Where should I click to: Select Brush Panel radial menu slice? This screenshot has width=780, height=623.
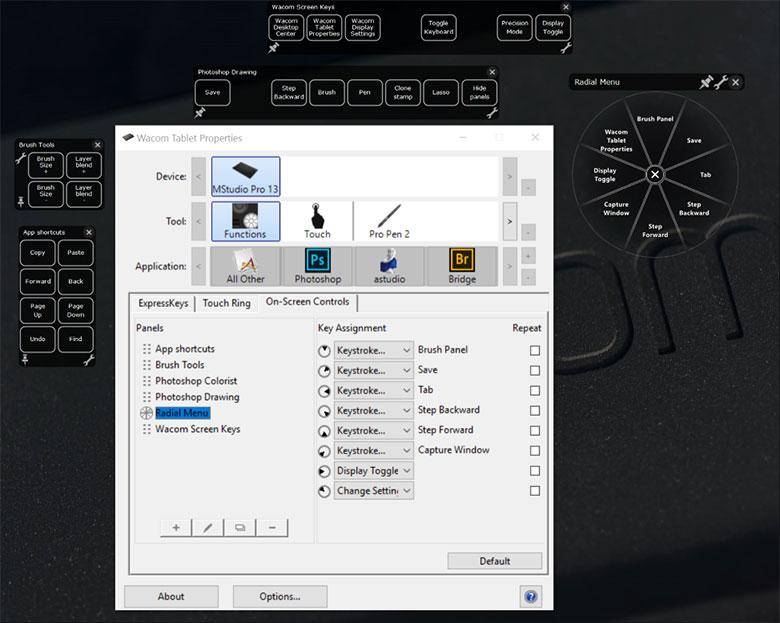(x=655, y=119)
